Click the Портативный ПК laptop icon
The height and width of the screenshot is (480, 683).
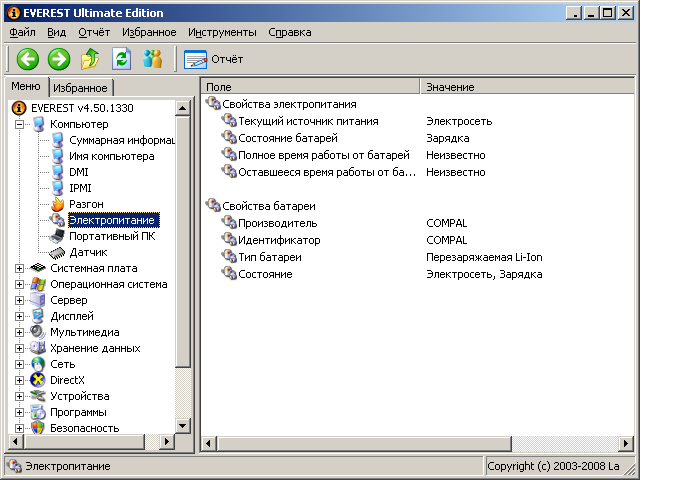57,236
